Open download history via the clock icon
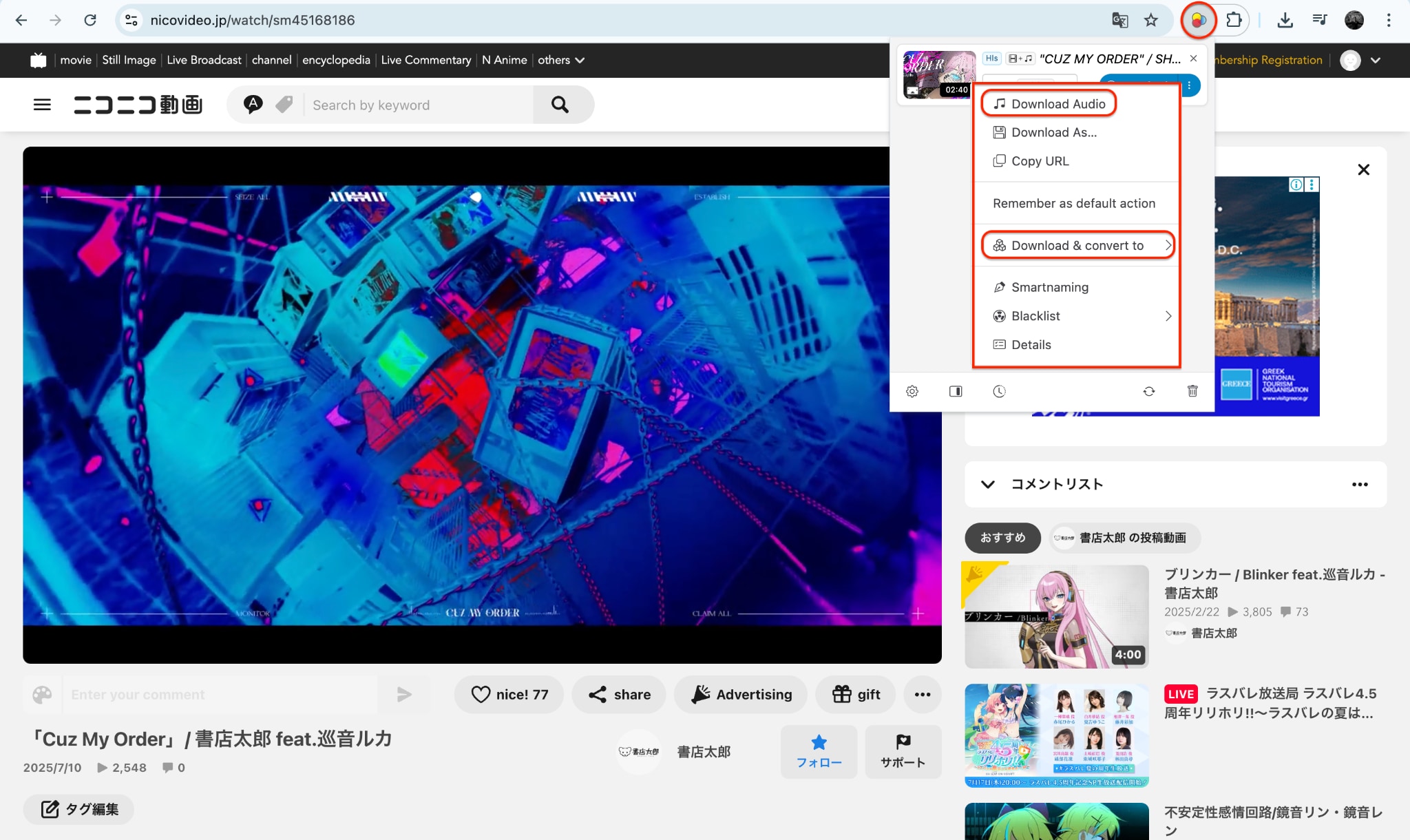Screen dimensions: 1410x840 pos(1000,391)
